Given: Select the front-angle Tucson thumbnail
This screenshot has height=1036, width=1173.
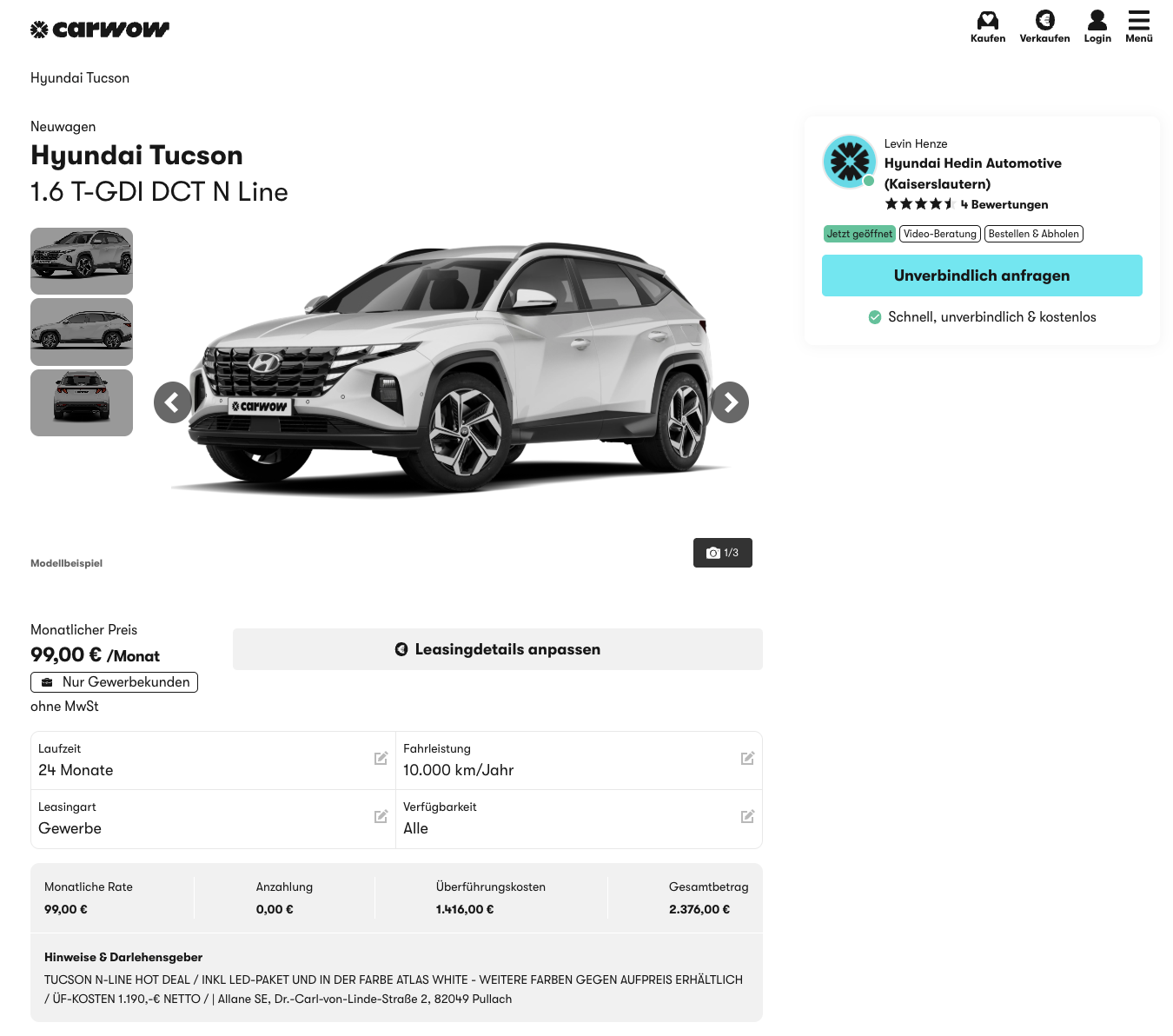Looking at the screenshot, I should [82, 261].
